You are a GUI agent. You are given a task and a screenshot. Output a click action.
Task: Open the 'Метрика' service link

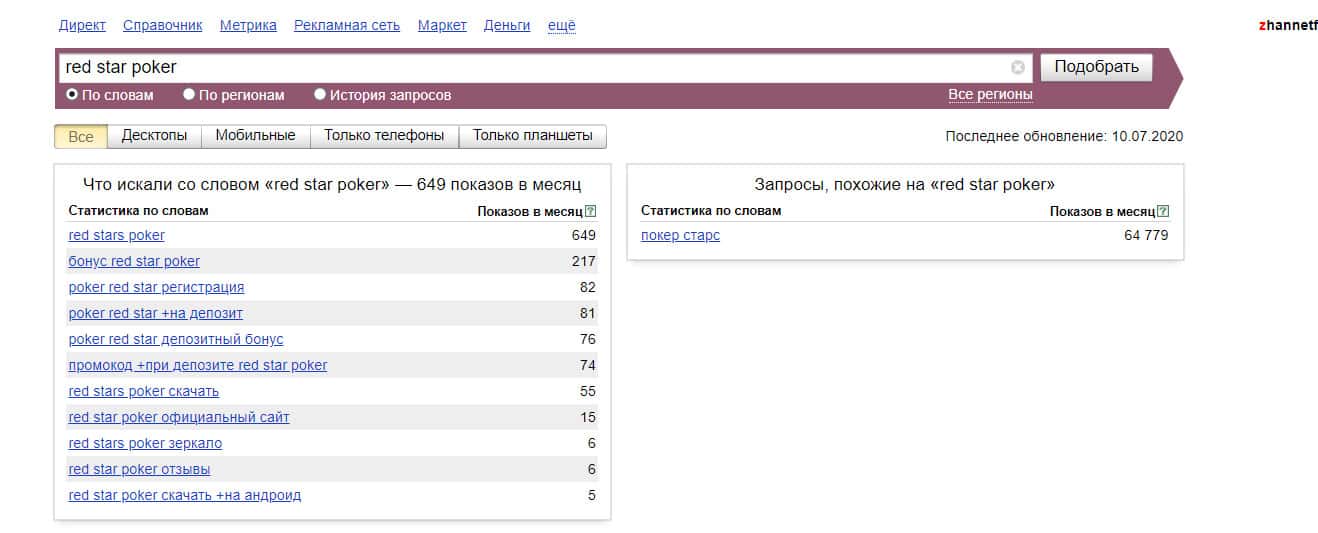tap(248, 26)
